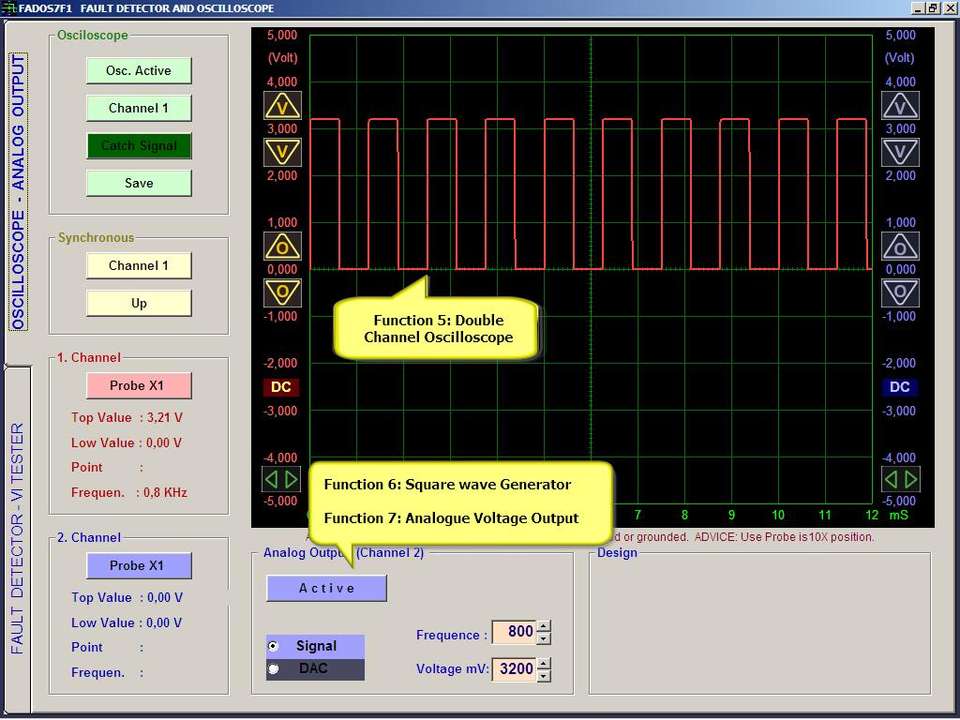The image size is (960, 720).
Task: Open the Oscilloscope - Analog Output vertical tab
Action: [x=18, y=192]
